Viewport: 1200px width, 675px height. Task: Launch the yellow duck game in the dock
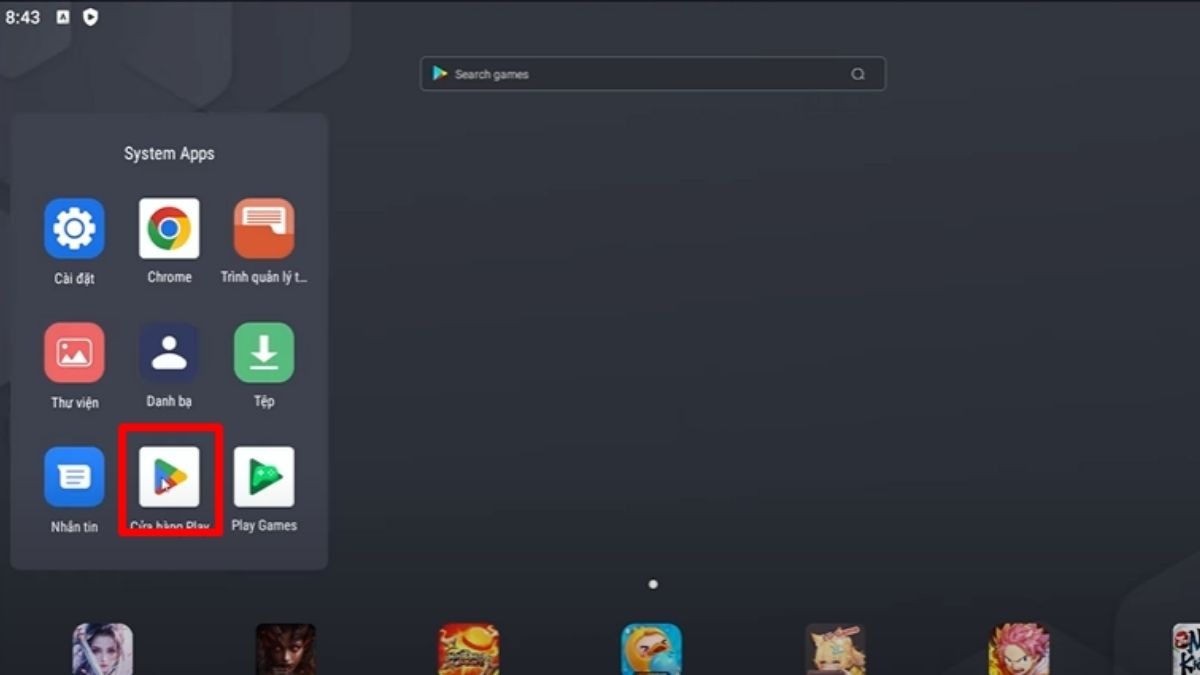point(652,649)
